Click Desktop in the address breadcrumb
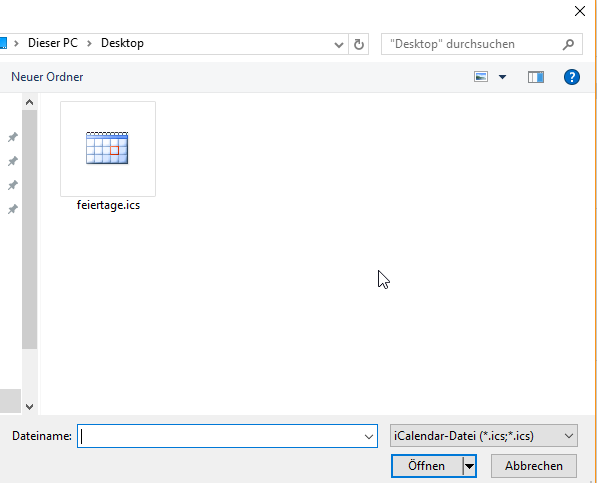The image size is (597, 483). click(x=122, y=43)
